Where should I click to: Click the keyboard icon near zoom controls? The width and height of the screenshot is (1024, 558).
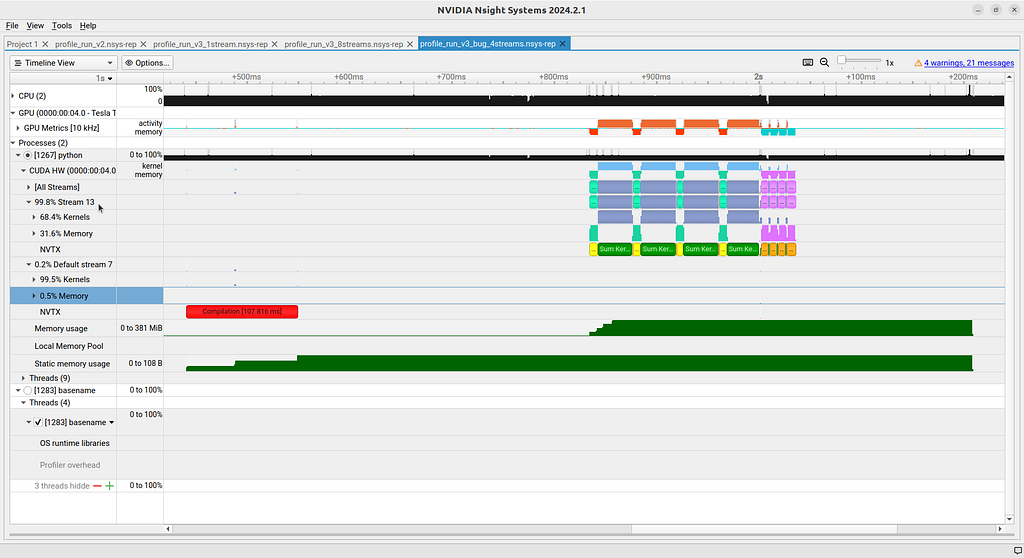[x=808, y=63]
